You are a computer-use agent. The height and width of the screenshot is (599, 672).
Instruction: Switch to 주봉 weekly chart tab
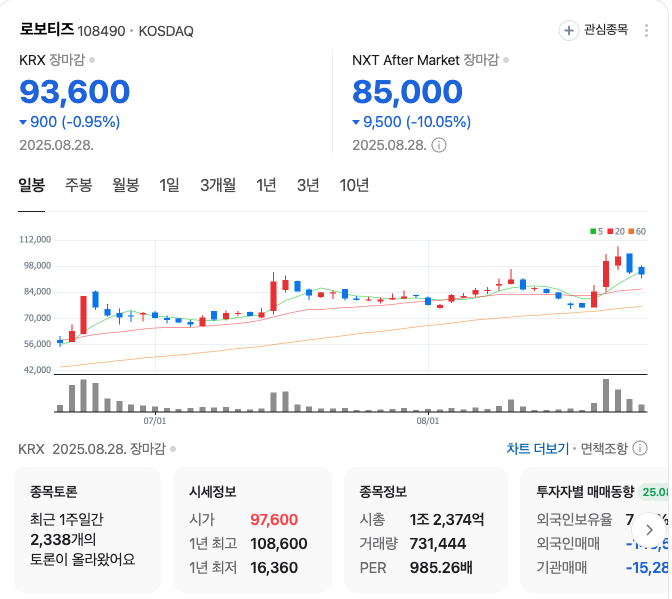78,185
